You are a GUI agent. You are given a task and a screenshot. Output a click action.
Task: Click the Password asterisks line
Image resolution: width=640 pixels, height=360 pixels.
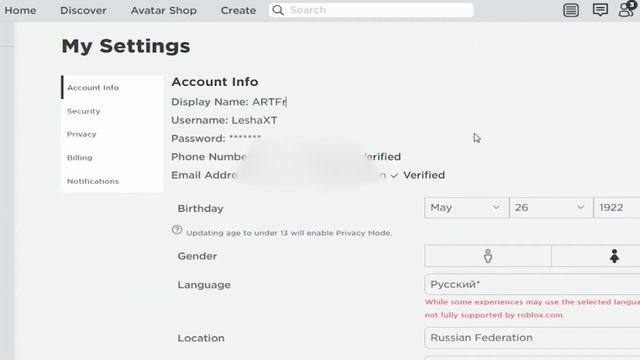pos(216,138)
